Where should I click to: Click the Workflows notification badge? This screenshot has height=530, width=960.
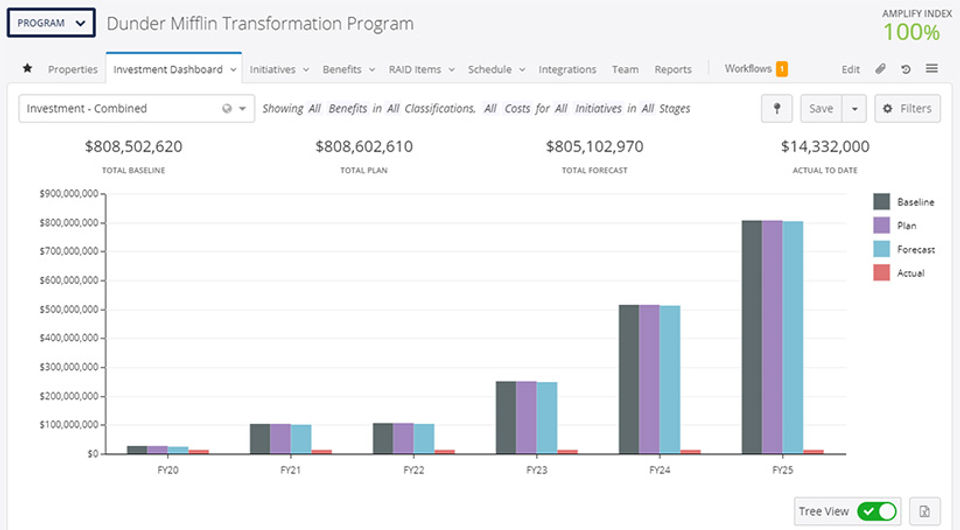click(x=782, y=69)
